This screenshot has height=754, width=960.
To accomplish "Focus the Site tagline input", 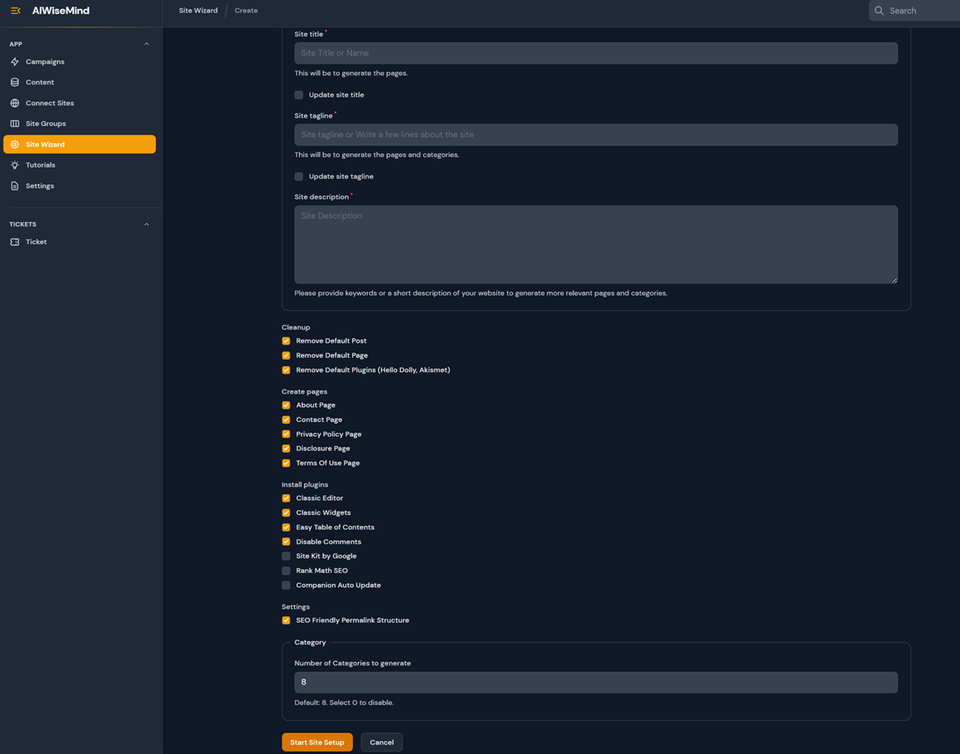I will 596,135.
